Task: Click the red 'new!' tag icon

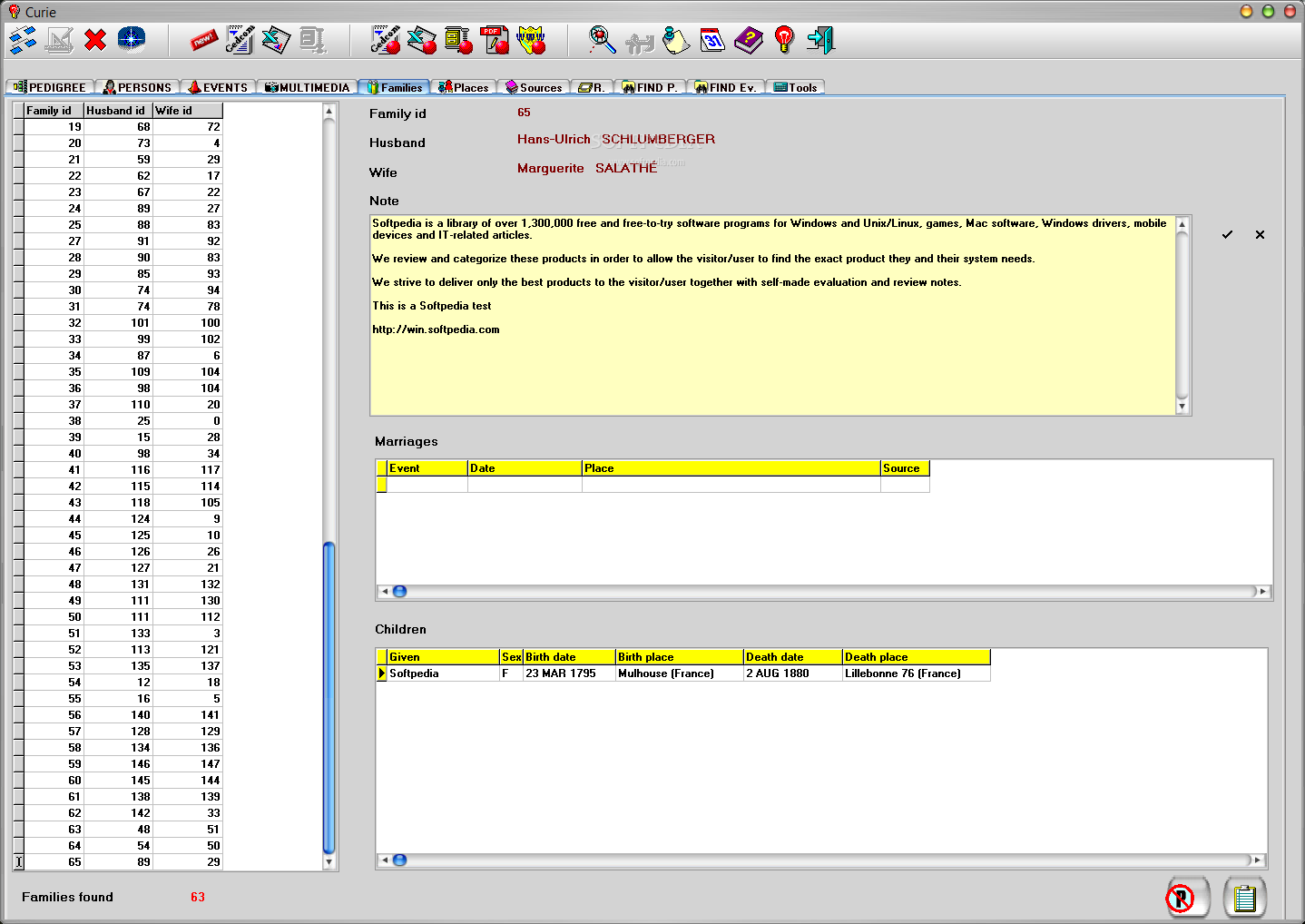Action: pyautogui.click(x=203, y=40)
